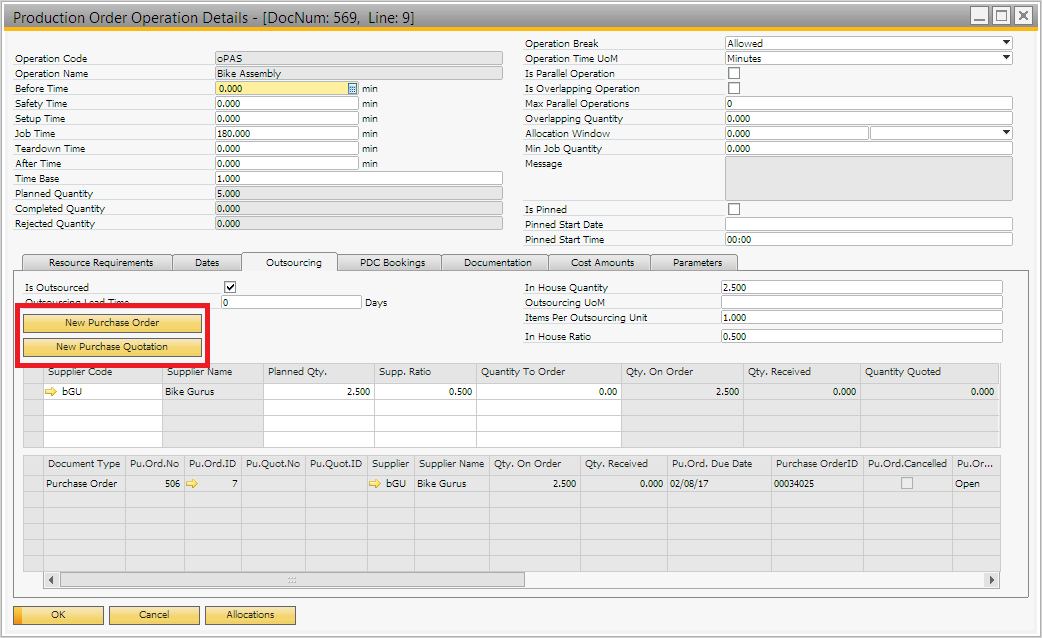Enable the Is Parallel Operation checkbox
Image resolution: width=1042 pixels, height=638 pixels.
[734, 74]
